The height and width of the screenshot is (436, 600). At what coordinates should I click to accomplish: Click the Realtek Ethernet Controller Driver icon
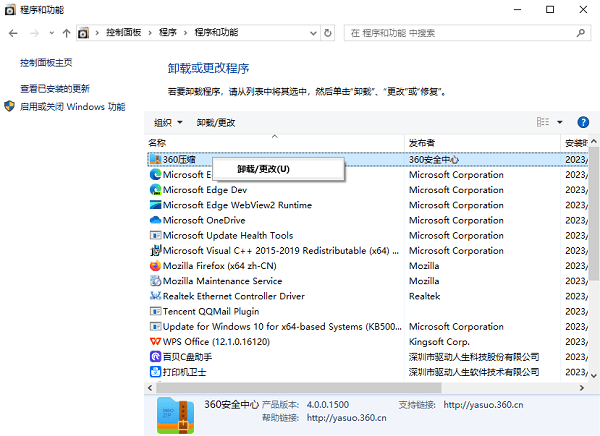point(155,296)
